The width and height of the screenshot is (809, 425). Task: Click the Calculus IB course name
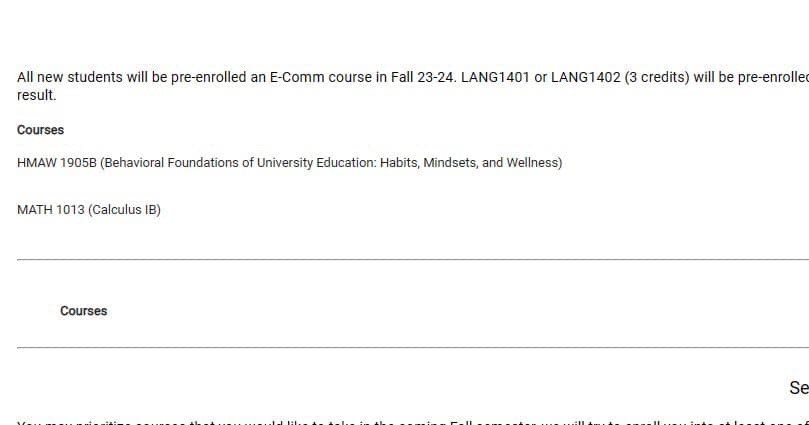click(125, 210)
